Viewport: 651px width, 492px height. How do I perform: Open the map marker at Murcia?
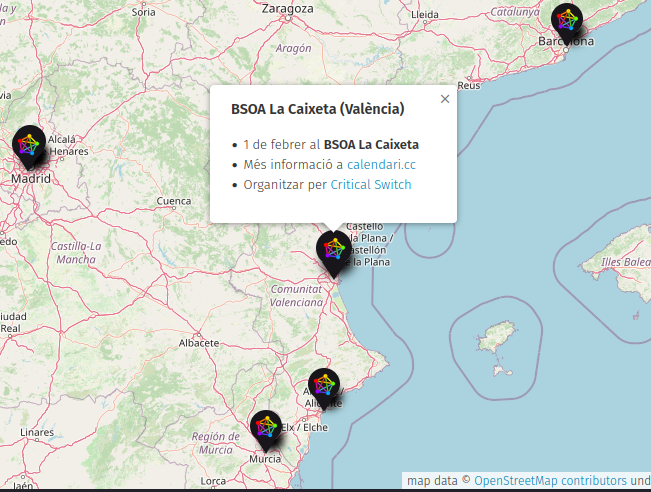[266, 430]
